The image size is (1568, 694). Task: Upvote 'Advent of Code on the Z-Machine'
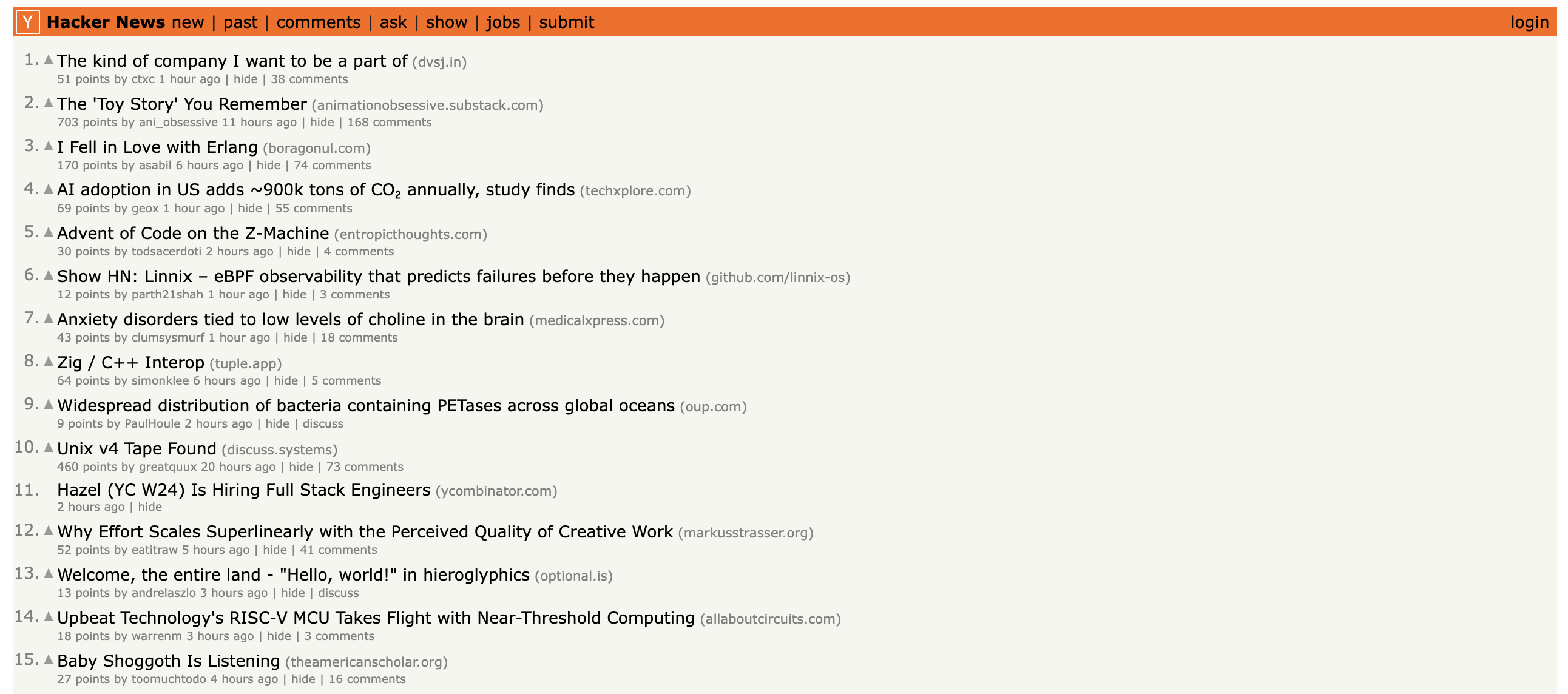pyautogui.click(x=49, y=232)
